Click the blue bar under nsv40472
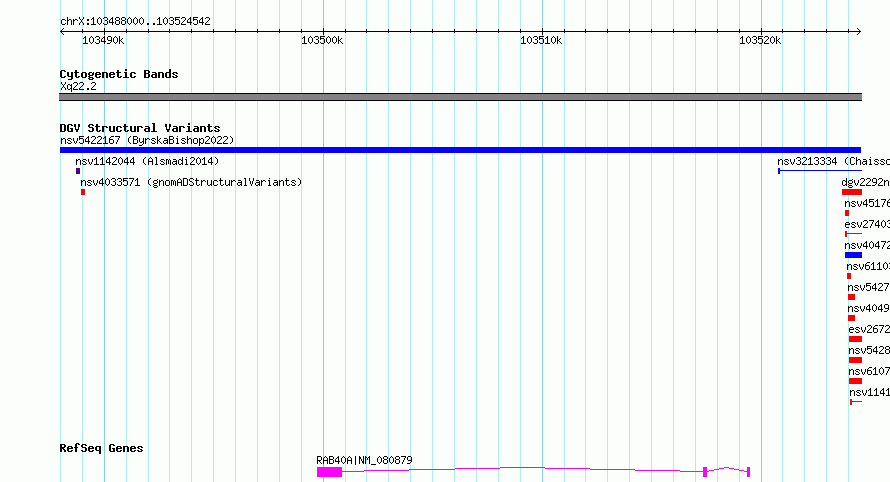 [x=853, y=255]
